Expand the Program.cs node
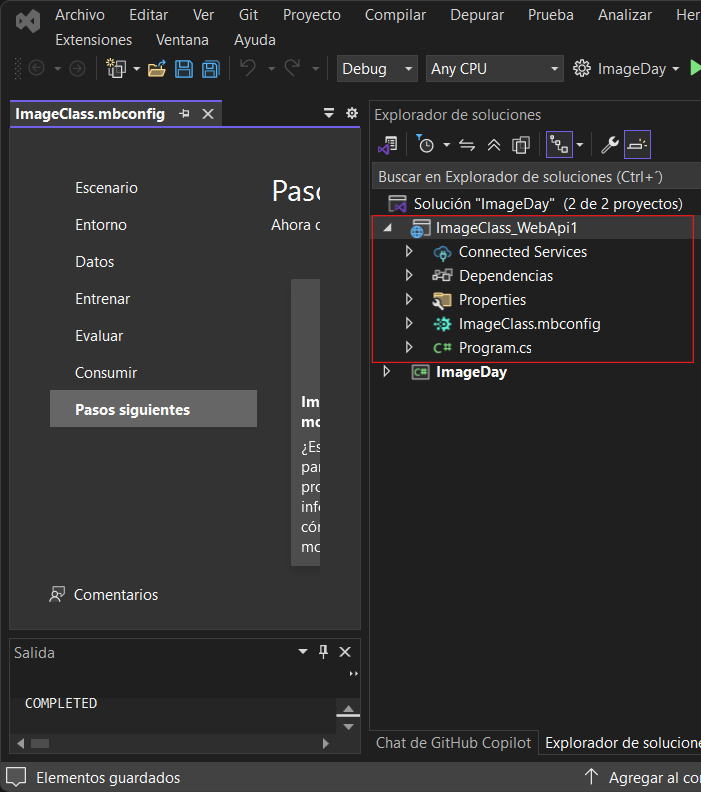701x792 pixels. pyautogui.click(x=409, y=348)
